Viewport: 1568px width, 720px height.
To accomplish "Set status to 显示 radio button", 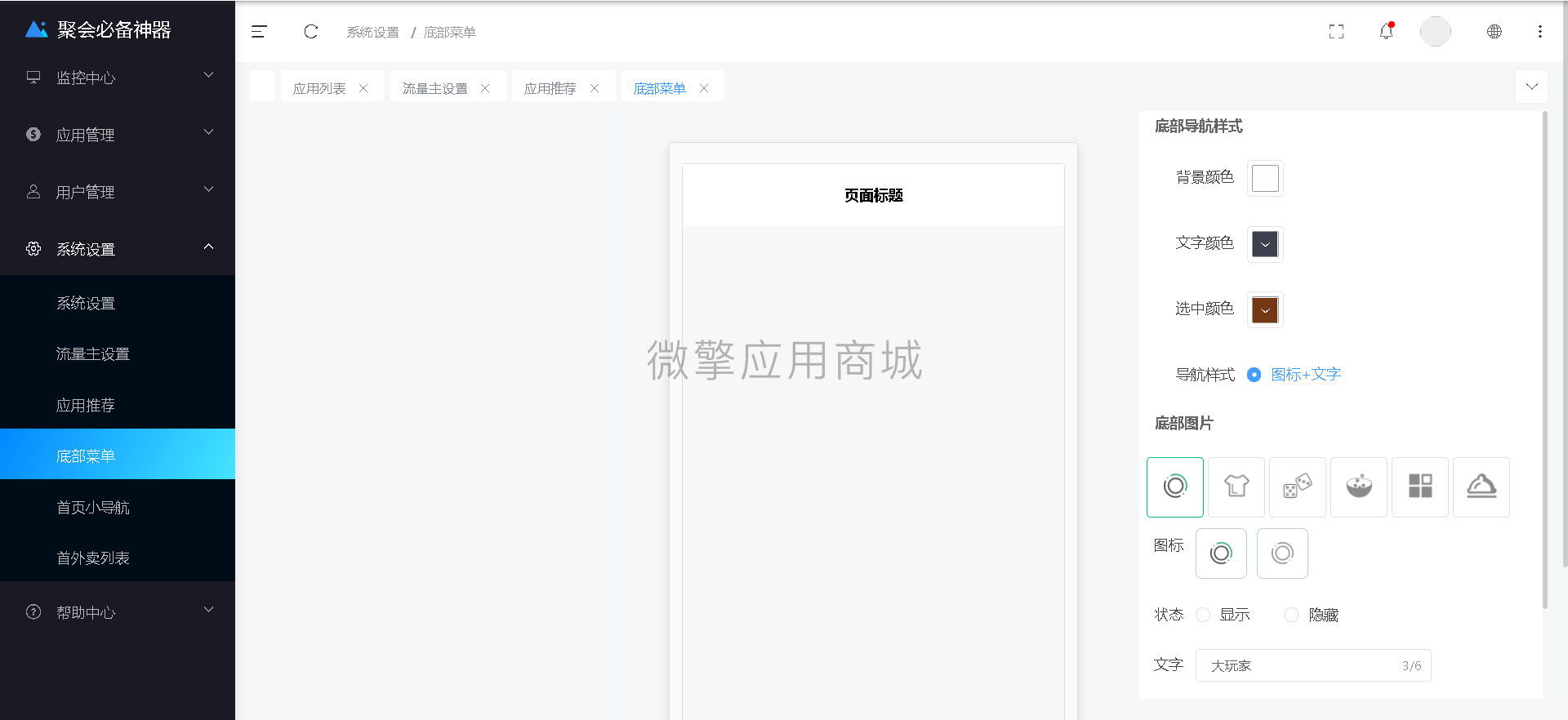I will (1203, 615).
